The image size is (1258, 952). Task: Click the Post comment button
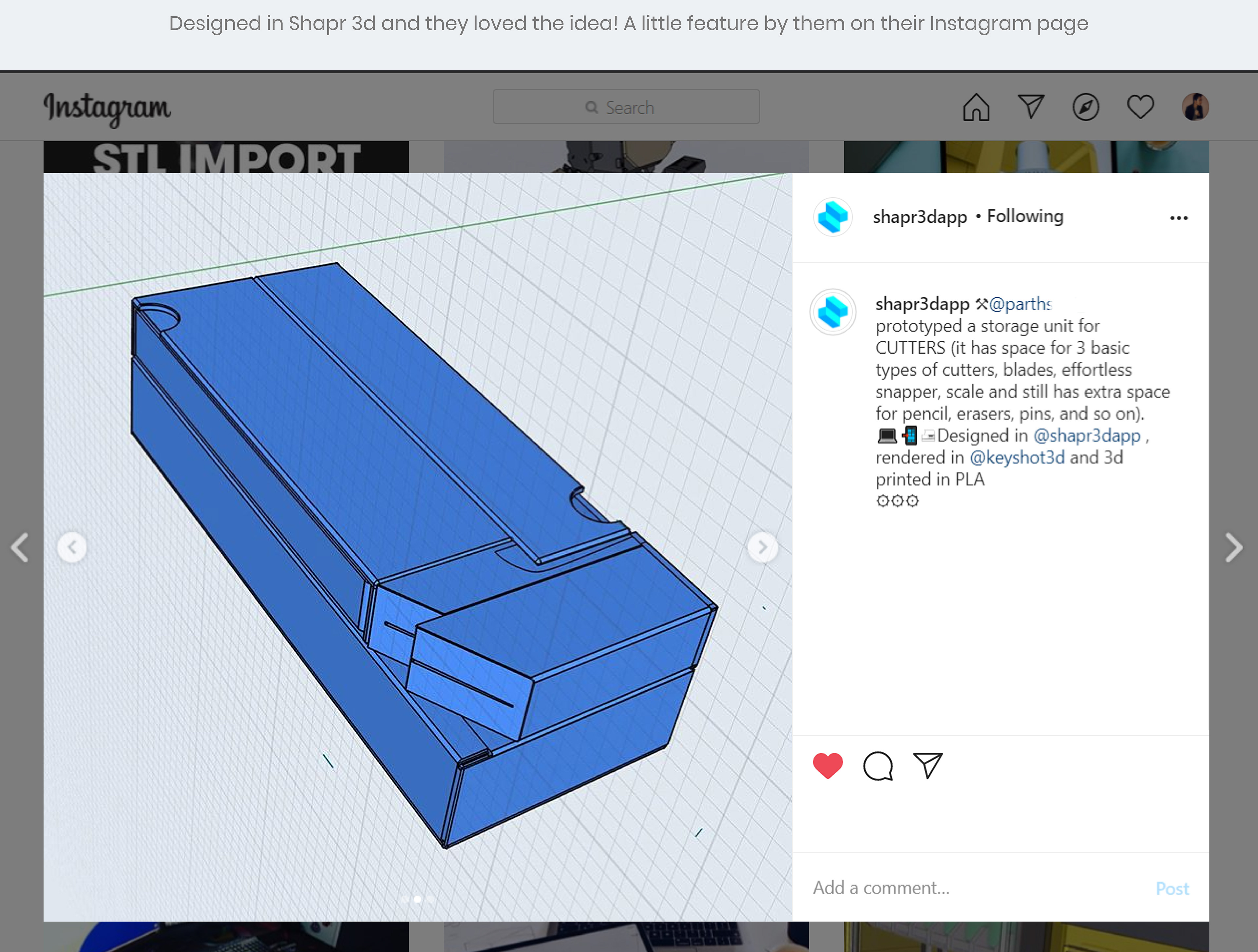click(1173, 888)
